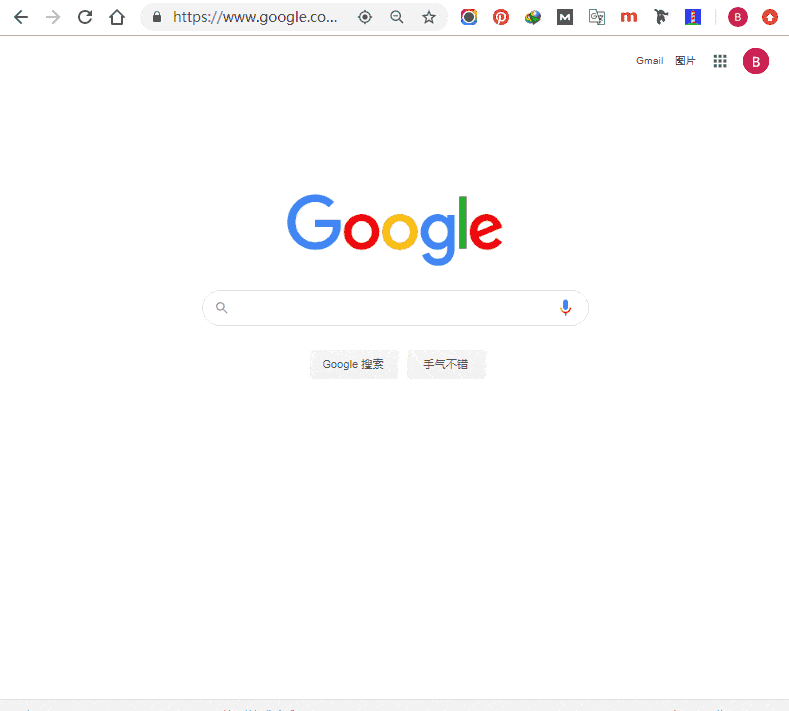
Task: Click the red update arrow toolbar icon
Action: point(769,17)
